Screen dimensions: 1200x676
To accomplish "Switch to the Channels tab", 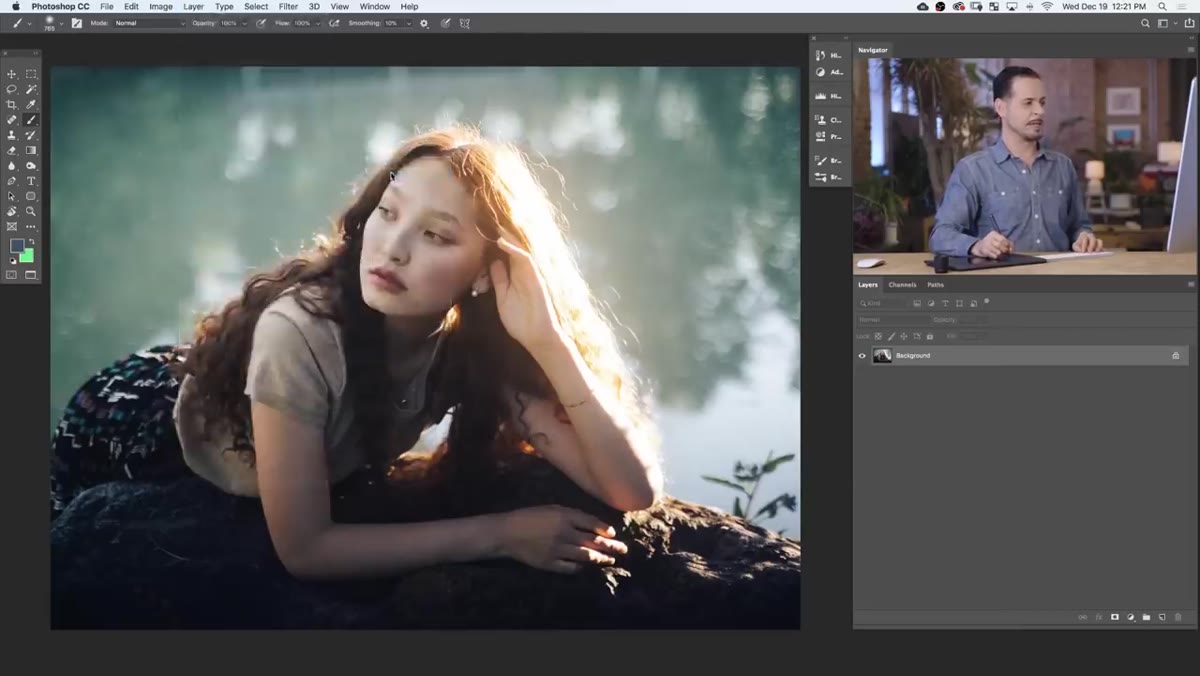I will click(x=902, y=285).
